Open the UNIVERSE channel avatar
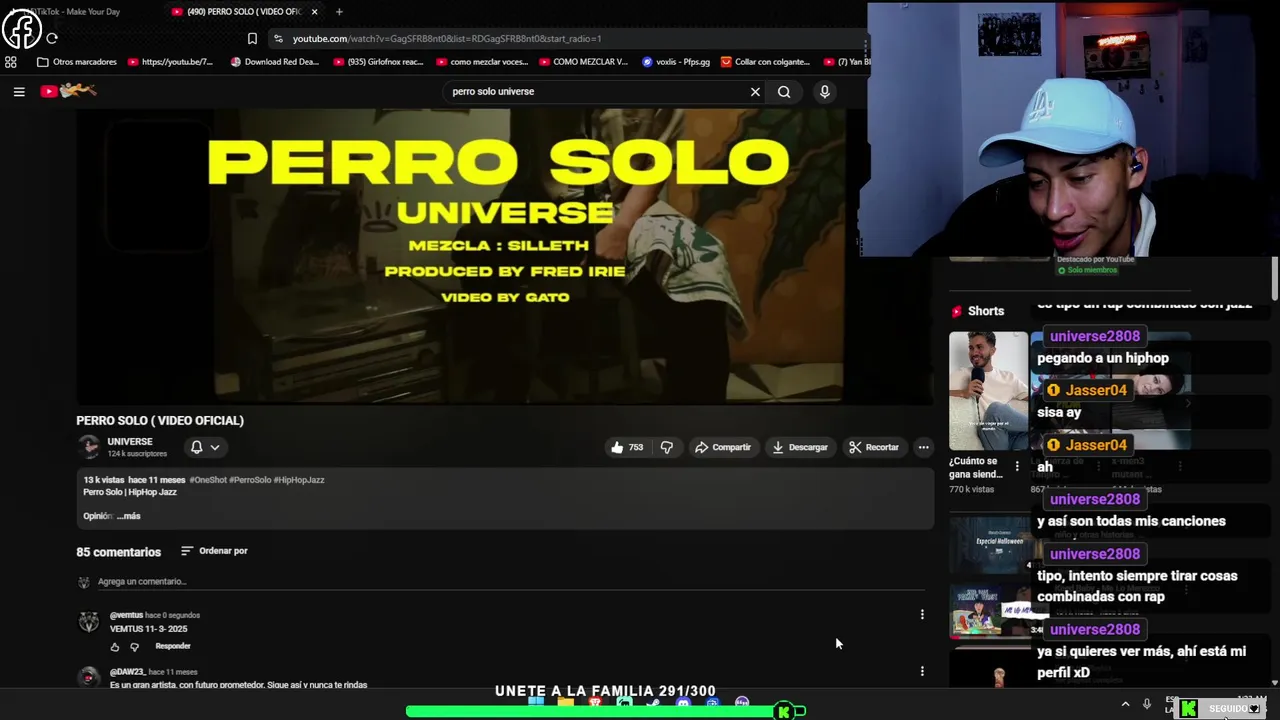 [89, 446]
